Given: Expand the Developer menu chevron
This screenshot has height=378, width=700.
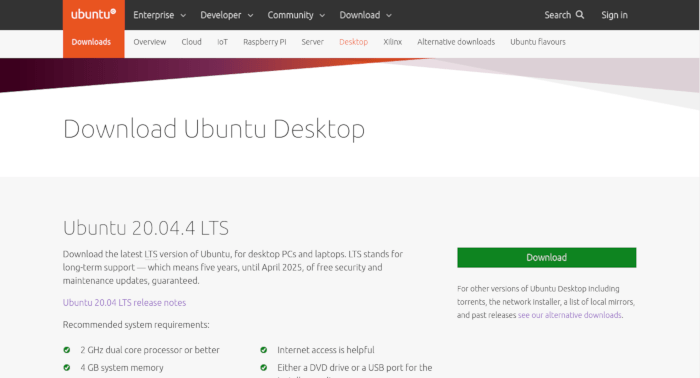Looking at the screenshot, I should pyautogui.click(x=250, y=16).
